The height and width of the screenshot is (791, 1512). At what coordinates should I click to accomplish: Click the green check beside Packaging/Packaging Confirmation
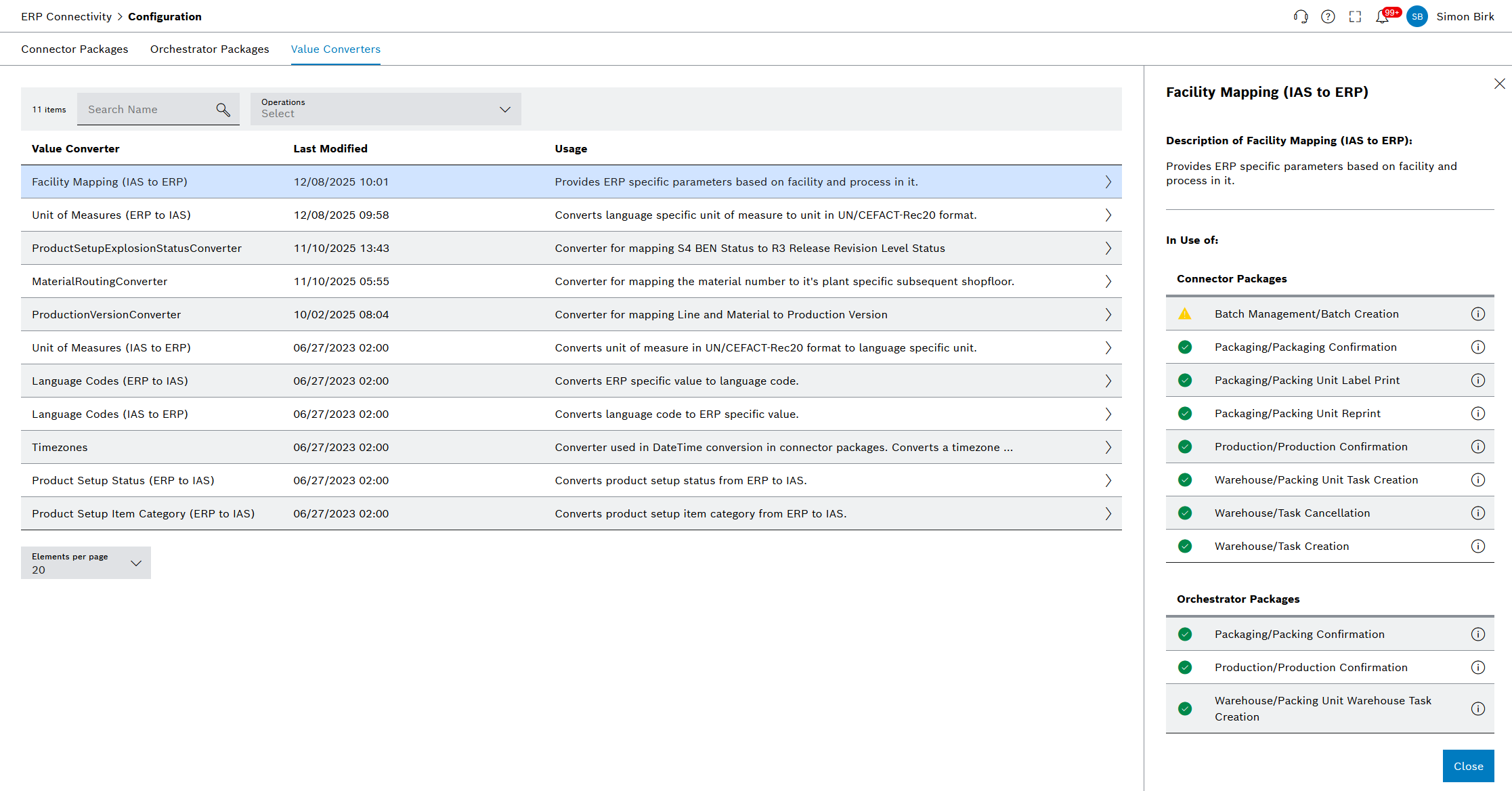[1185, 347]
